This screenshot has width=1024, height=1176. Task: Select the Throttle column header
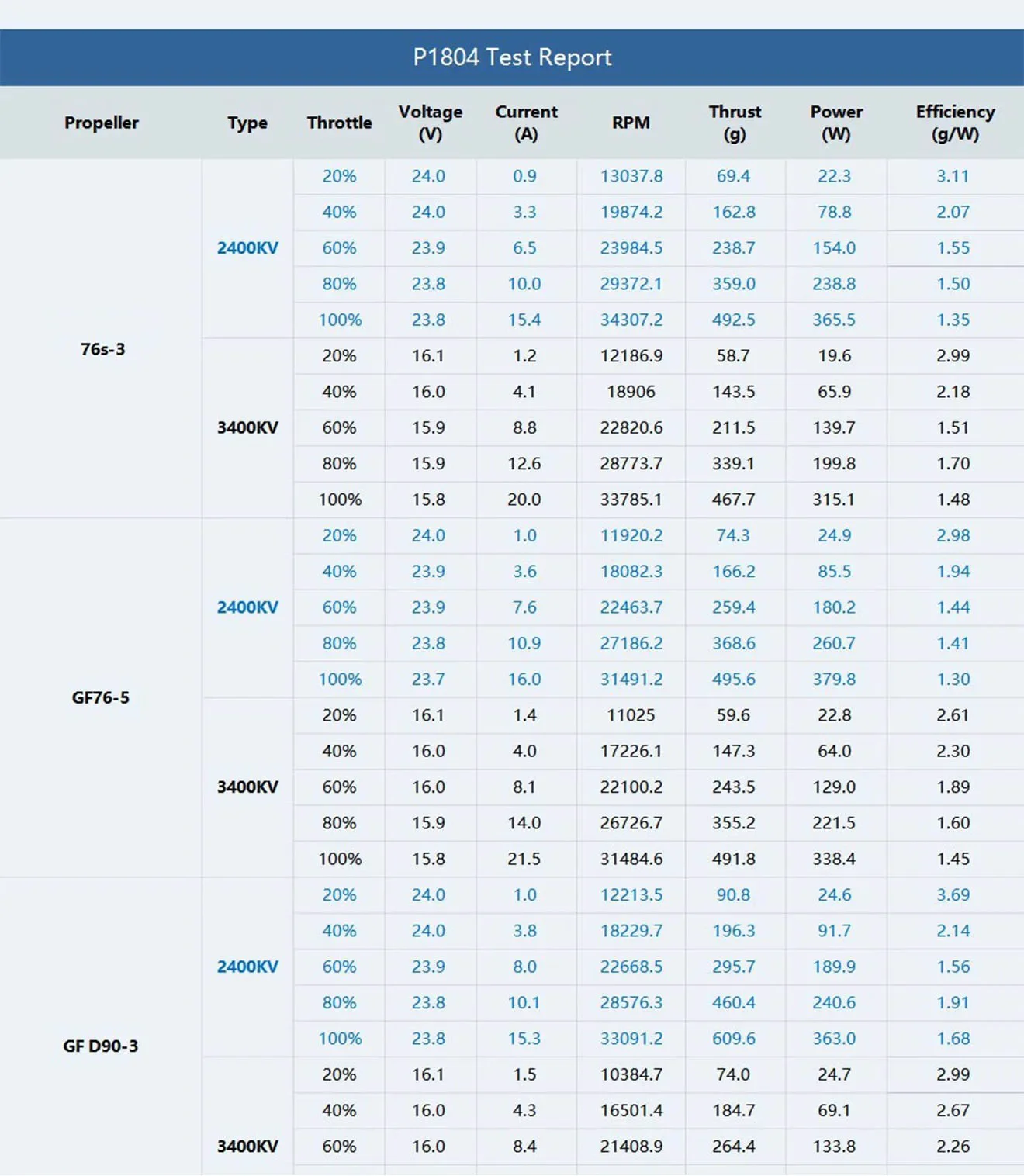click(x=339, y=123)
